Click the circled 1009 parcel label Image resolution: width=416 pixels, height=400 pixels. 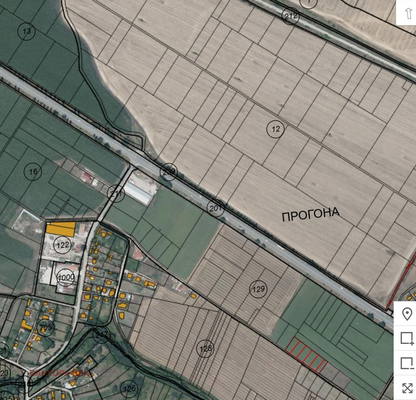pyautogui.click(x=66, y=277)
